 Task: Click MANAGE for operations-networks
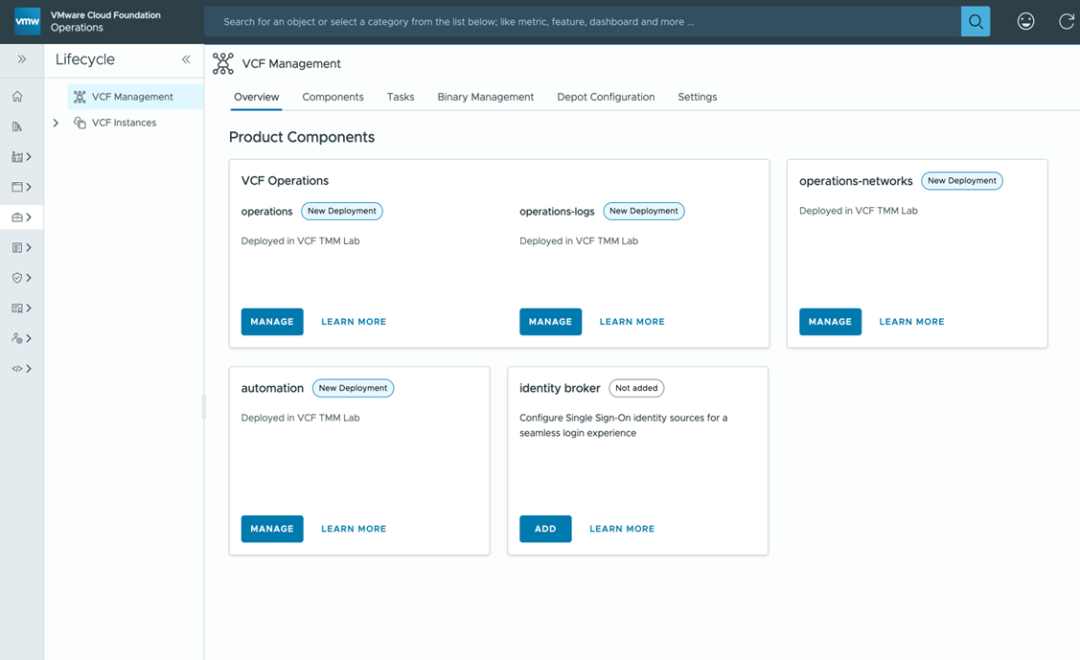click(830, 322)
